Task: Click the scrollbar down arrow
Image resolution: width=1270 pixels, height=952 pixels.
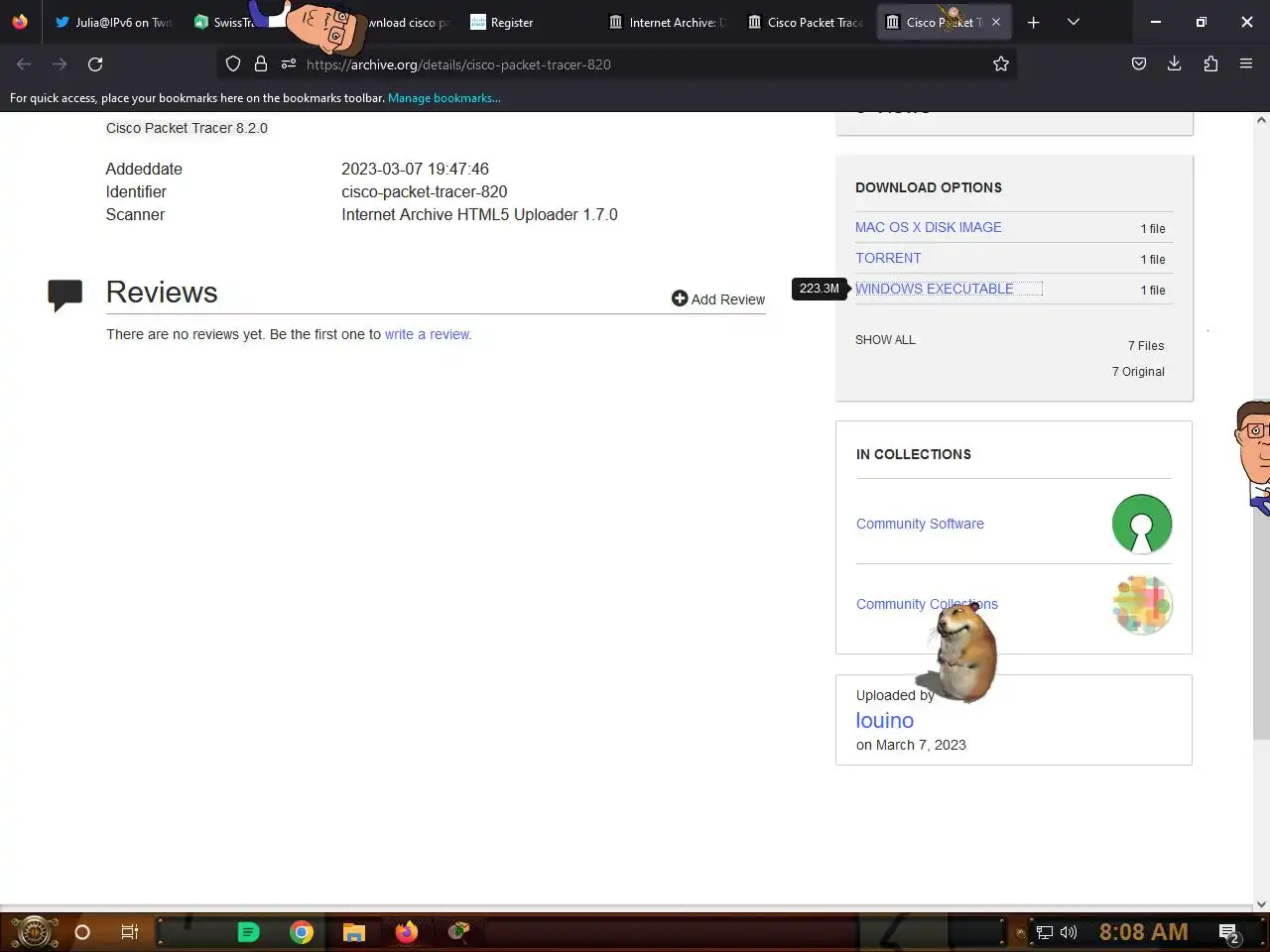Action: [1261, 903]
